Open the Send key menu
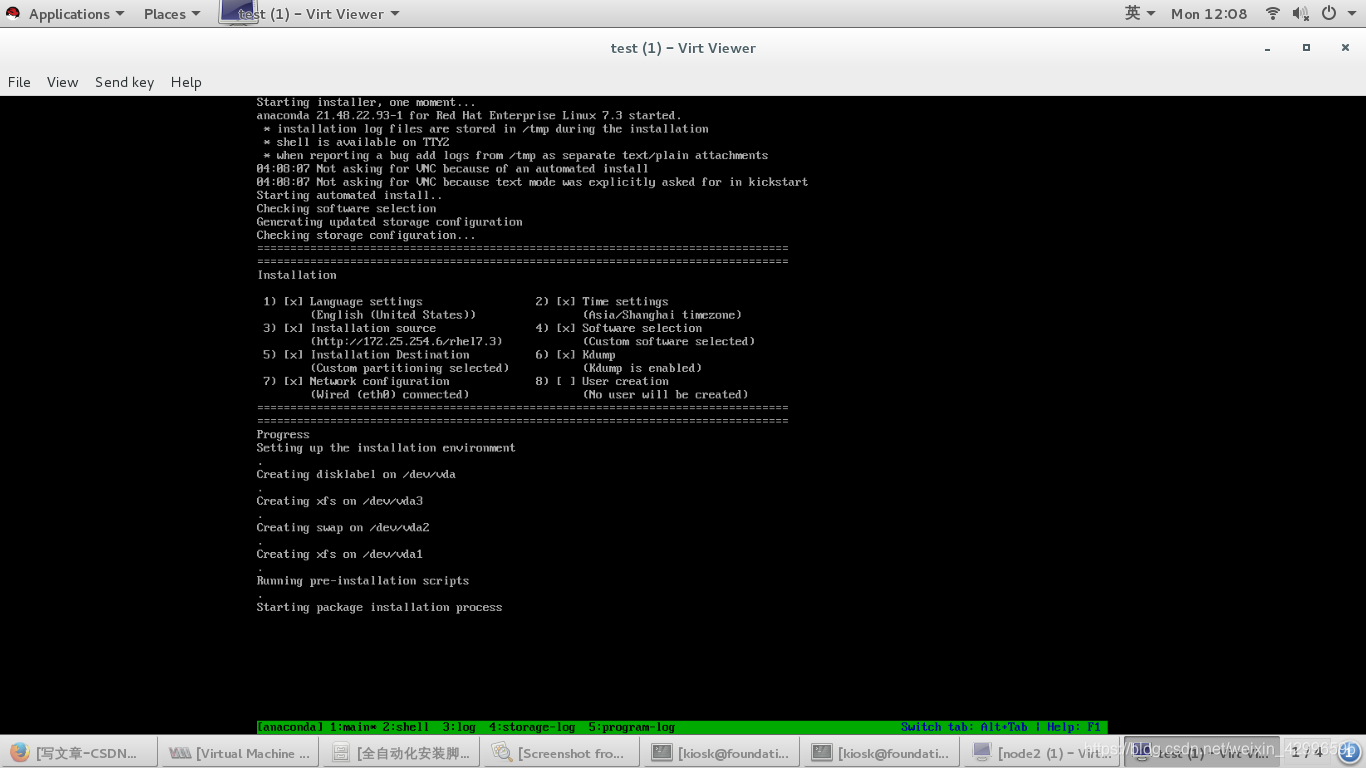Image resolution: width=1366 pixels, height=768 pixels. [124, 82]
